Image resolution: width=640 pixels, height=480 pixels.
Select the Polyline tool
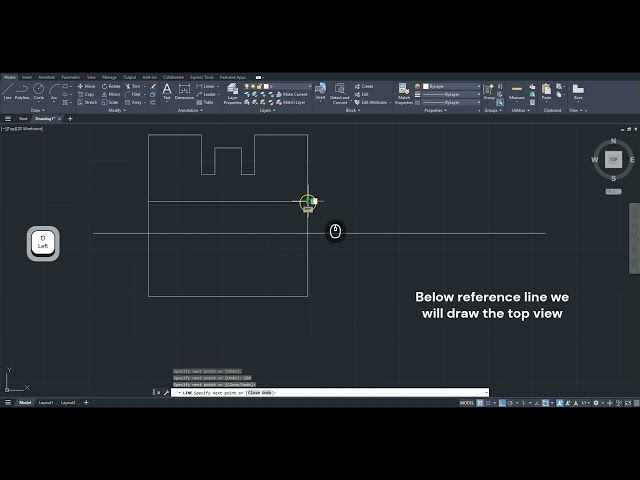point(22,91)
